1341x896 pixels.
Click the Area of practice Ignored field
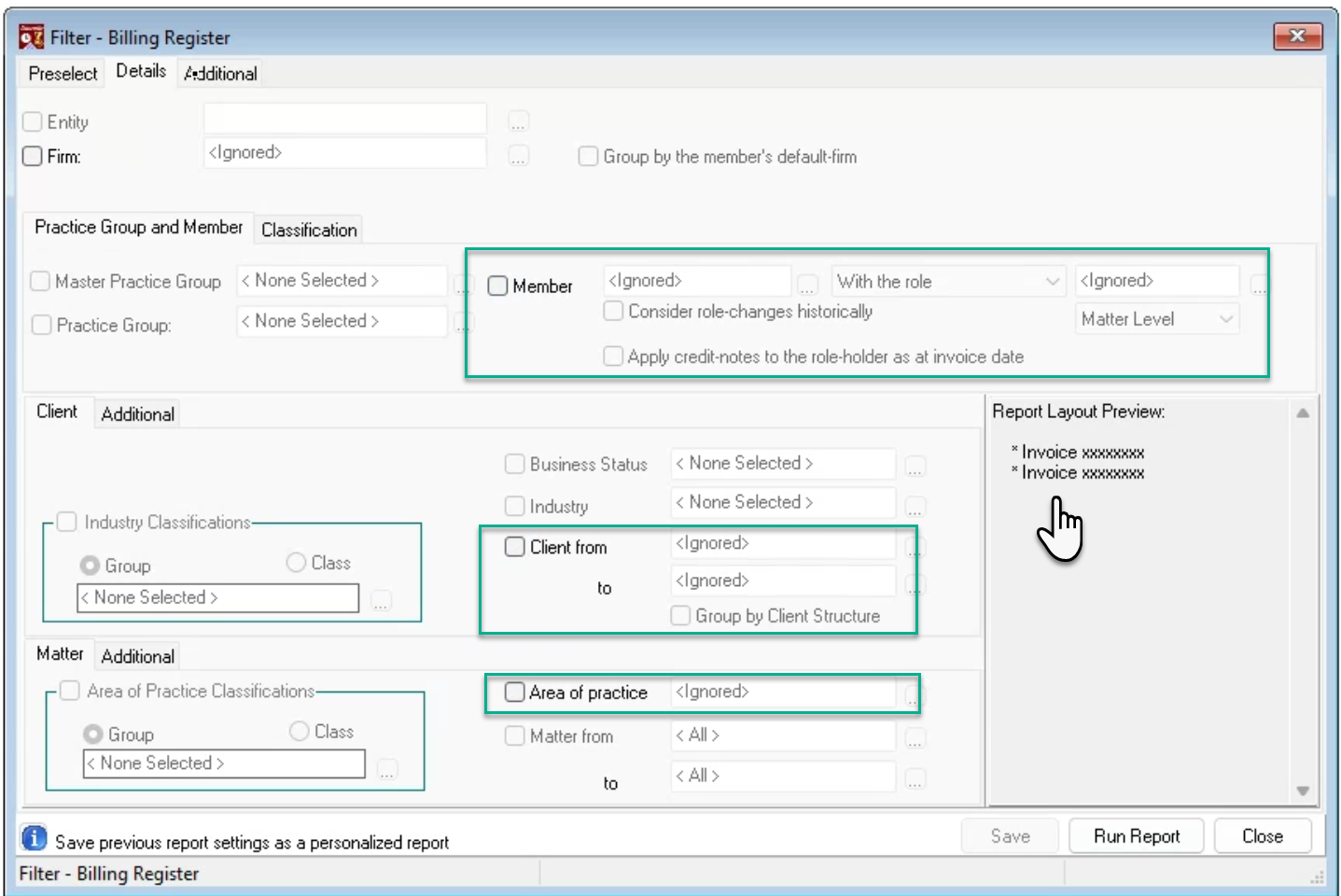783,692
